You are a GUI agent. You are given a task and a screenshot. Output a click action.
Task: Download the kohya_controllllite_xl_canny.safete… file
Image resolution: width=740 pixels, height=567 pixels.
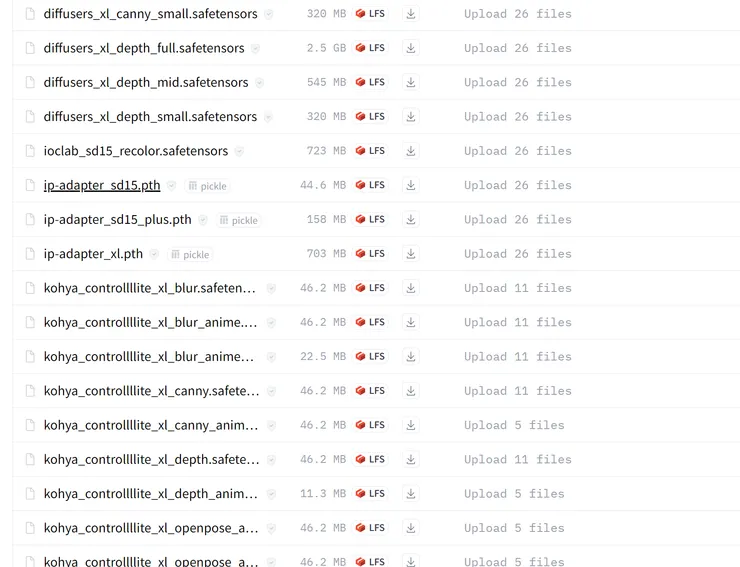pos(411,391)
